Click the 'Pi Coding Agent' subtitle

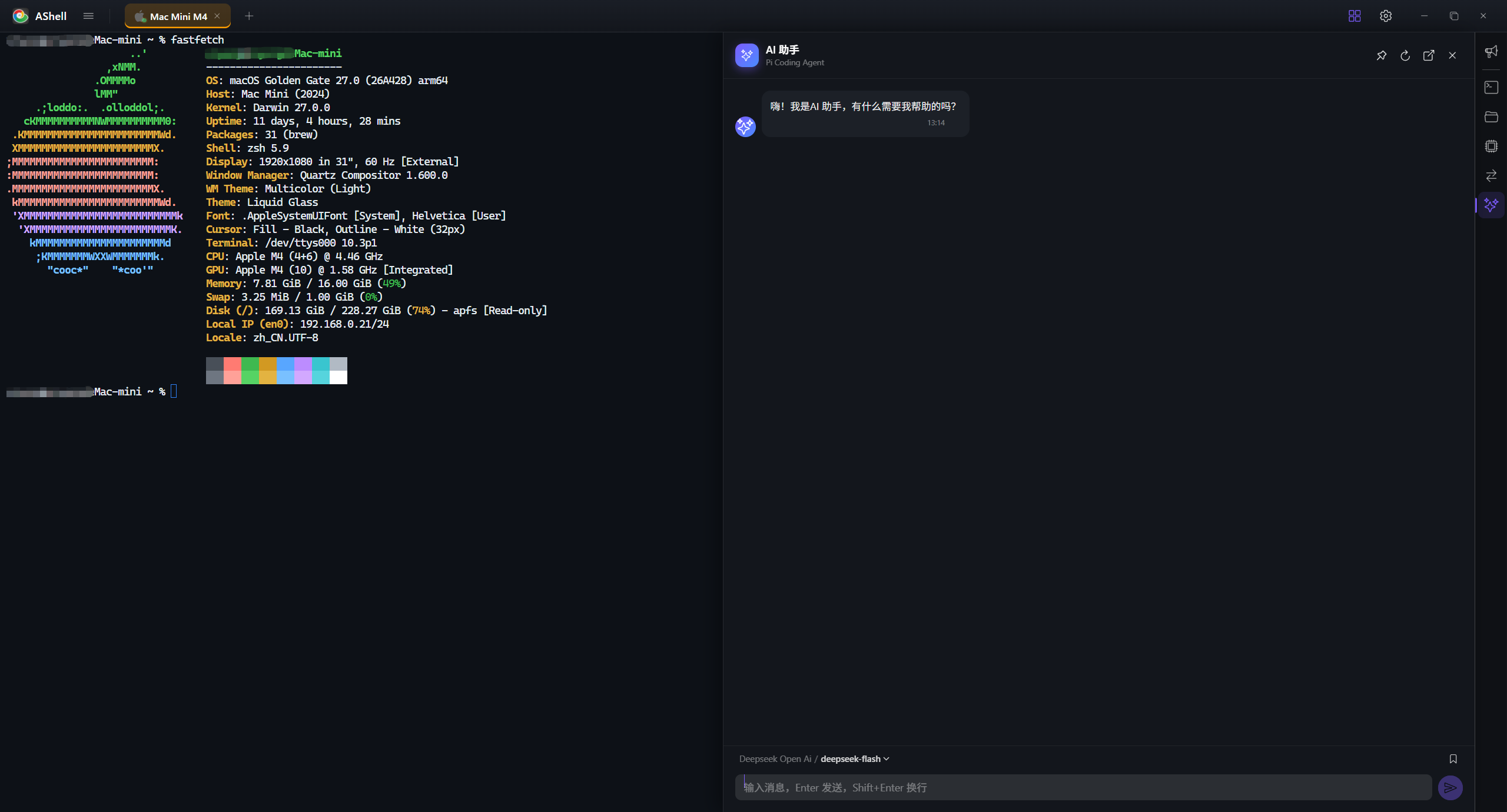coord(795,62)
